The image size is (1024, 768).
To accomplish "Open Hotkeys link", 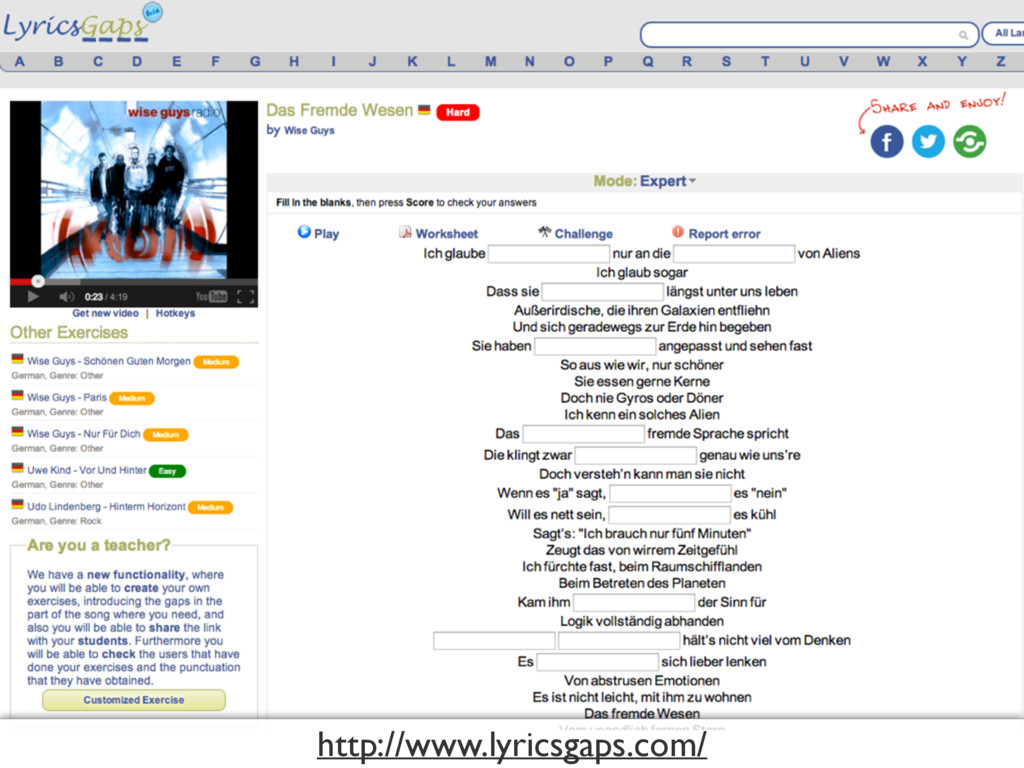I will coord(175,313).
